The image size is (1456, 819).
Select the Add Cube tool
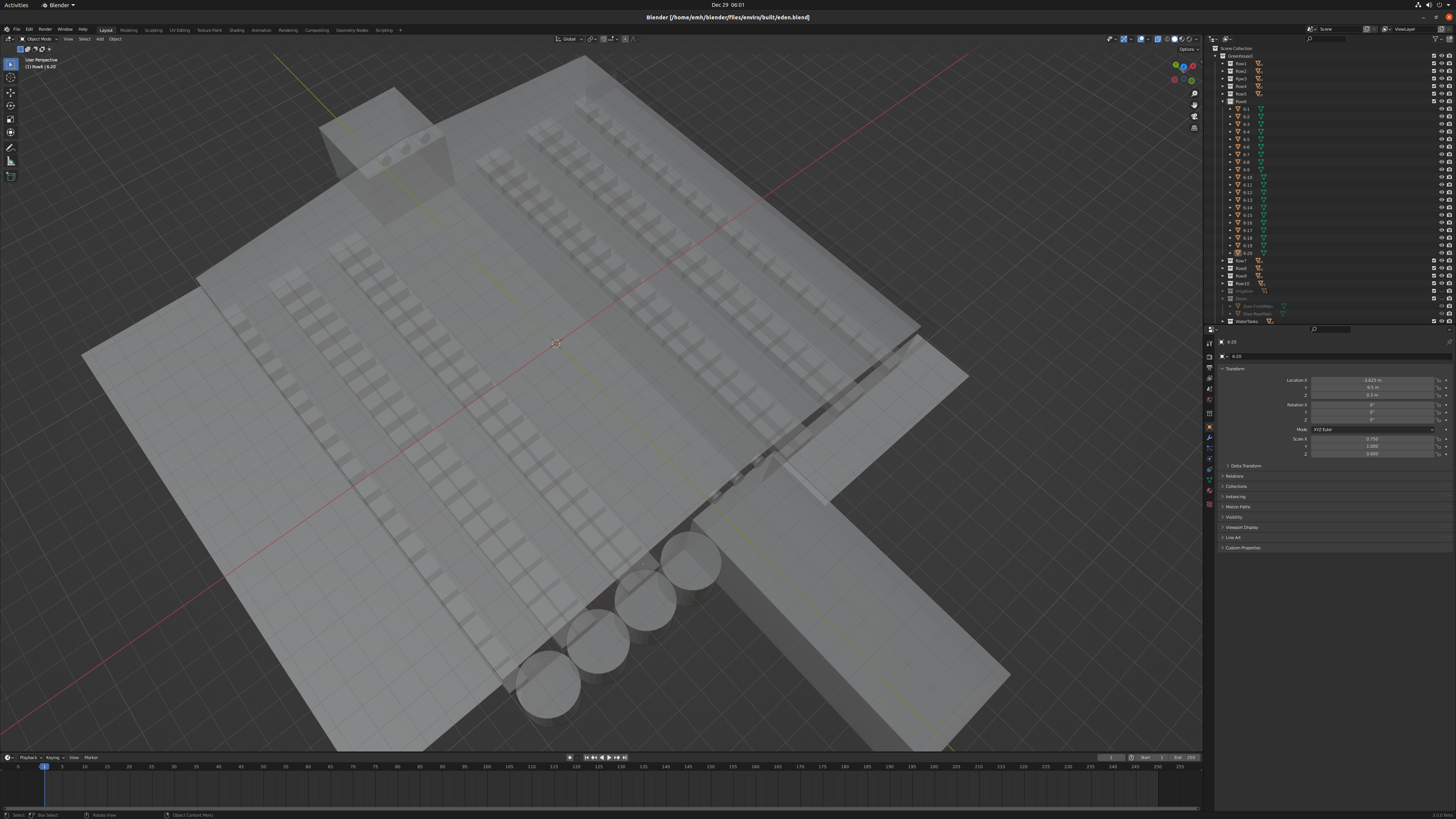pyautogui.click(x=10, y=176)
